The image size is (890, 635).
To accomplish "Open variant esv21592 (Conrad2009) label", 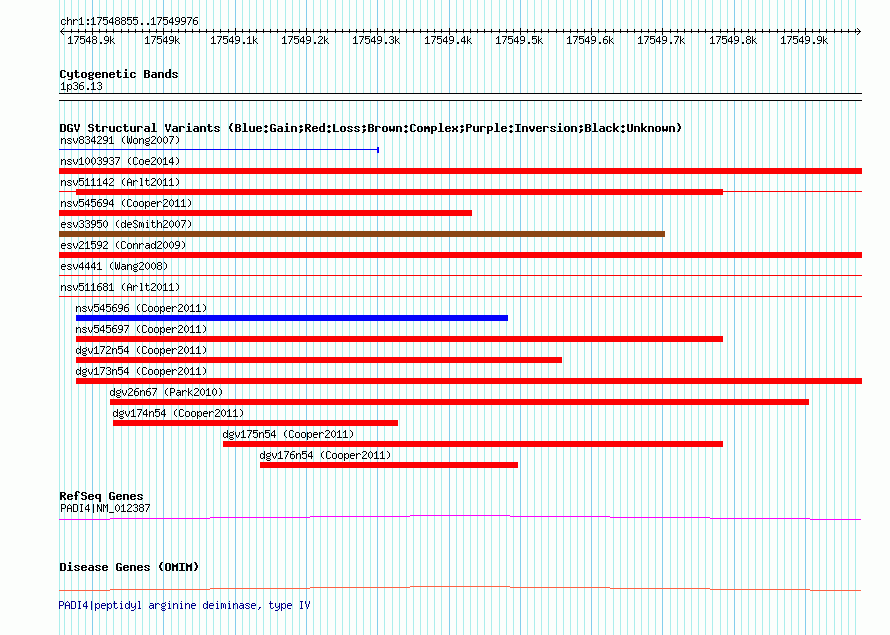I will coord(123,245).
